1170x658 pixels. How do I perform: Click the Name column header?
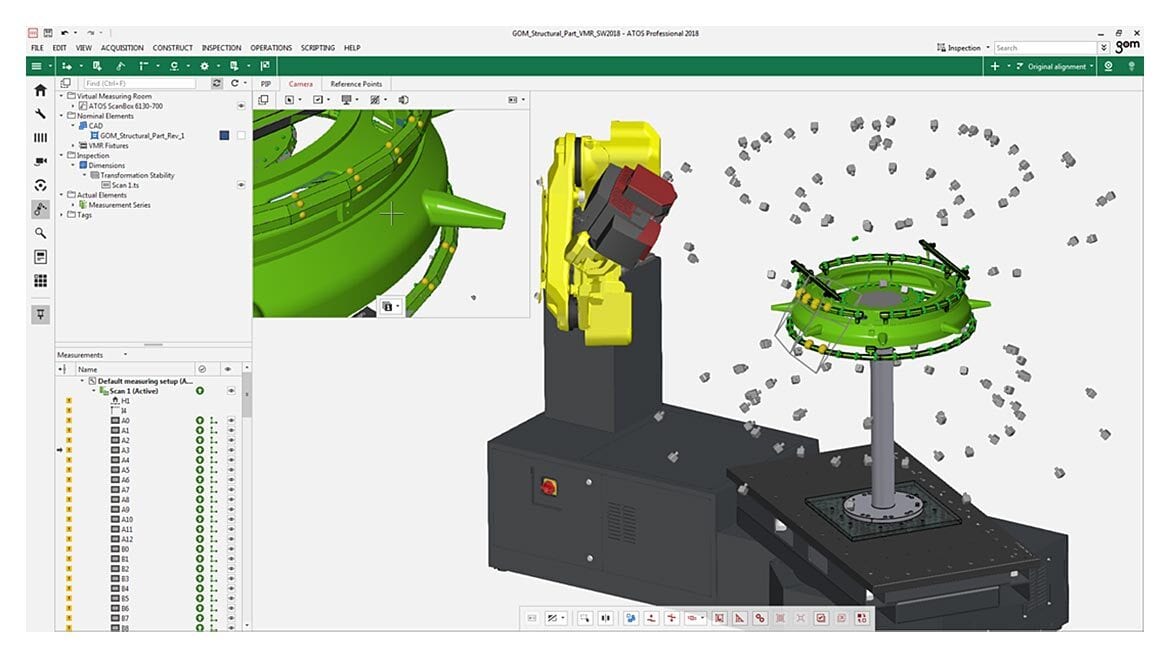click(134, 369)
